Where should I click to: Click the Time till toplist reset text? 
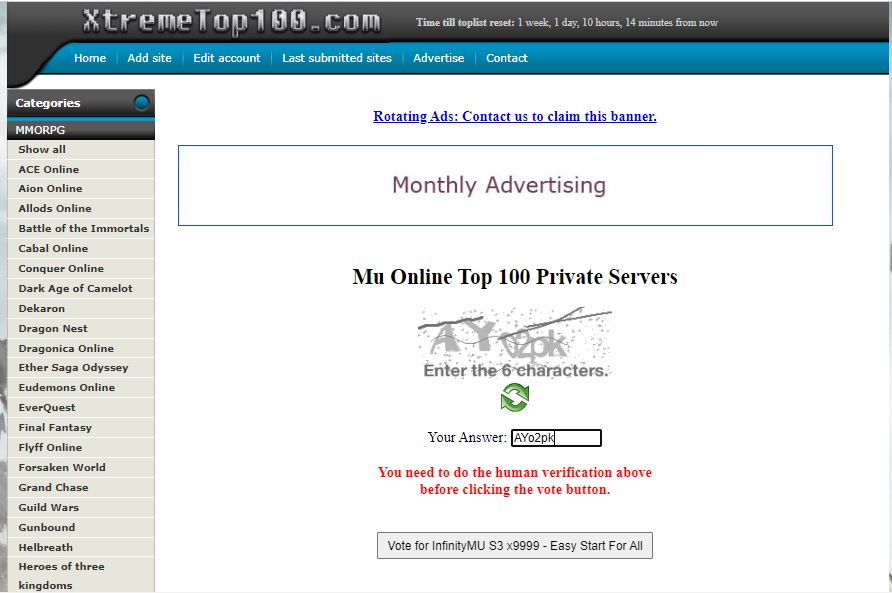[567, 23]
